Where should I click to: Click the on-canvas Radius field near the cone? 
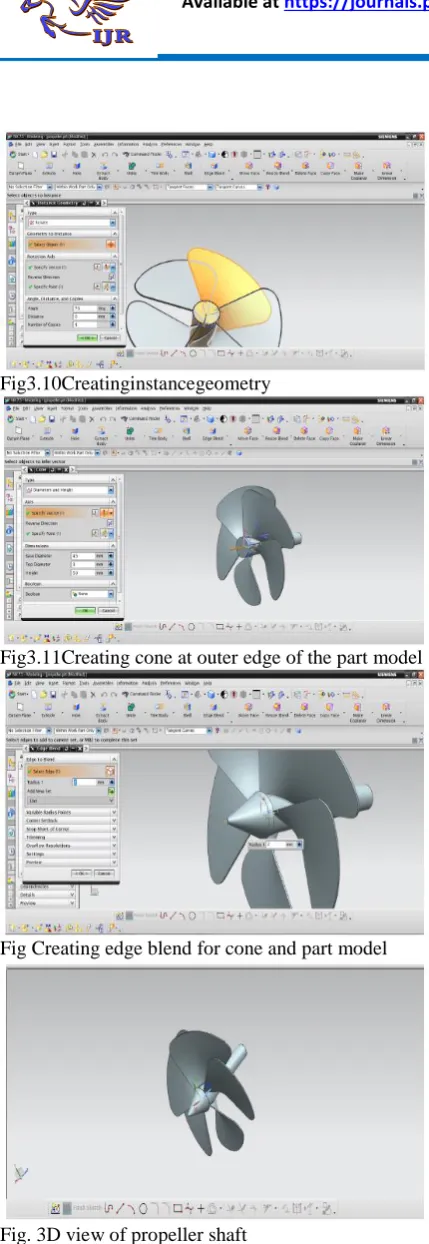tap(274, 845)
